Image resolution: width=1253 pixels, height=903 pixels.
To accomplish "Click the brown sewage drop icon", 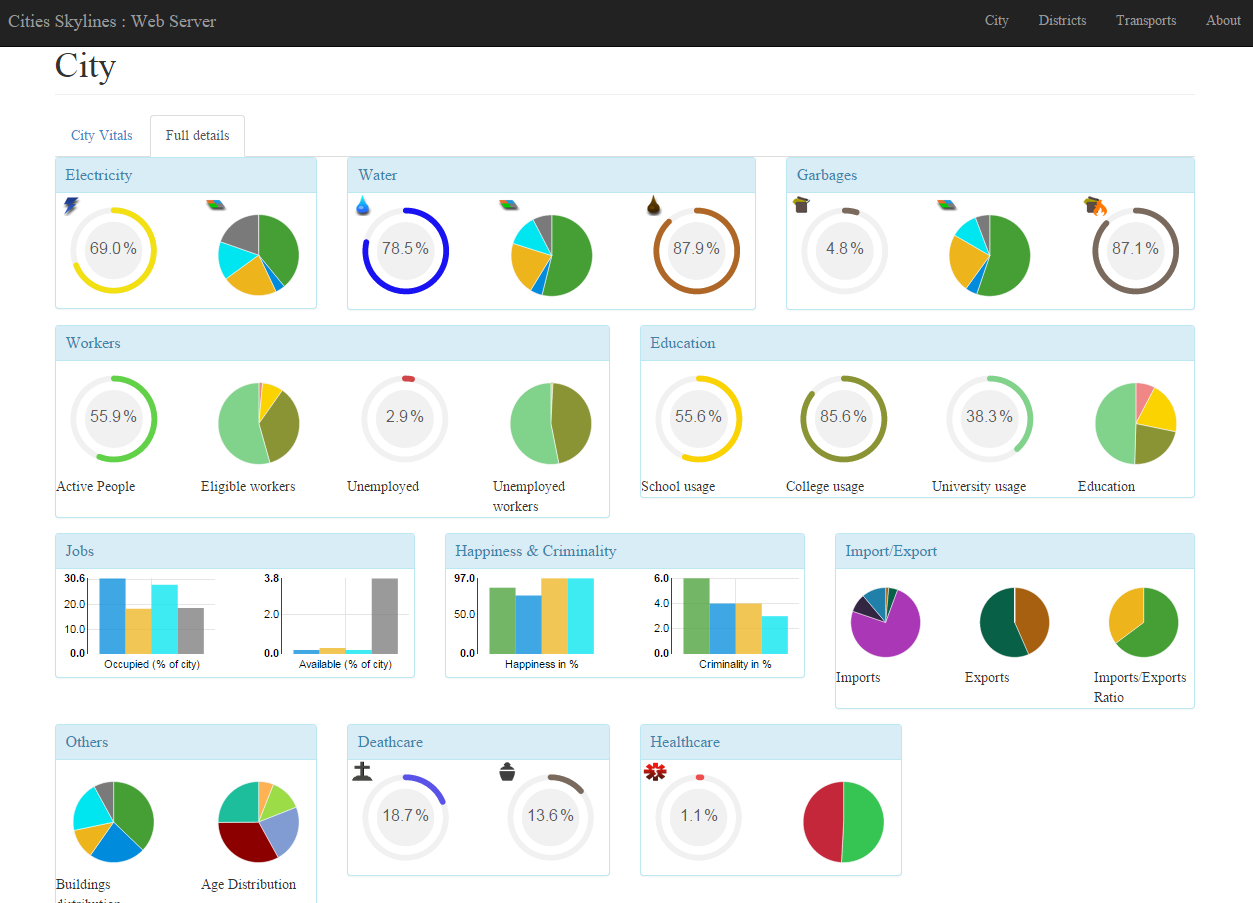I will tap(654, 206).
